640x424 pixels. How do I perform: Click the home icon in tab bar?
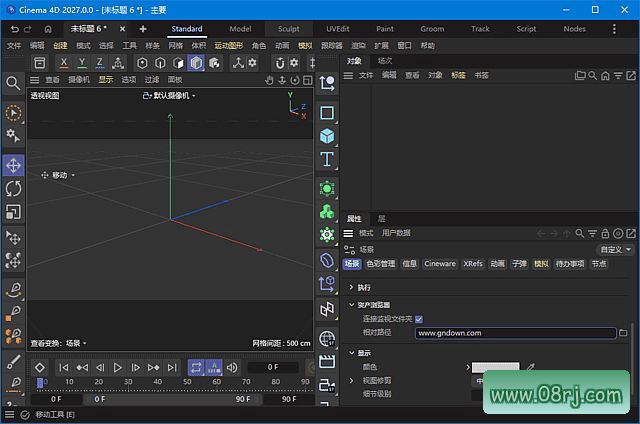point(48,29)
